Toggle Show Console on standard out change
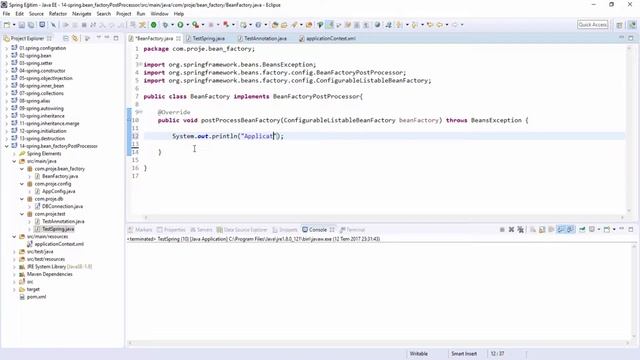 point(560,229)
